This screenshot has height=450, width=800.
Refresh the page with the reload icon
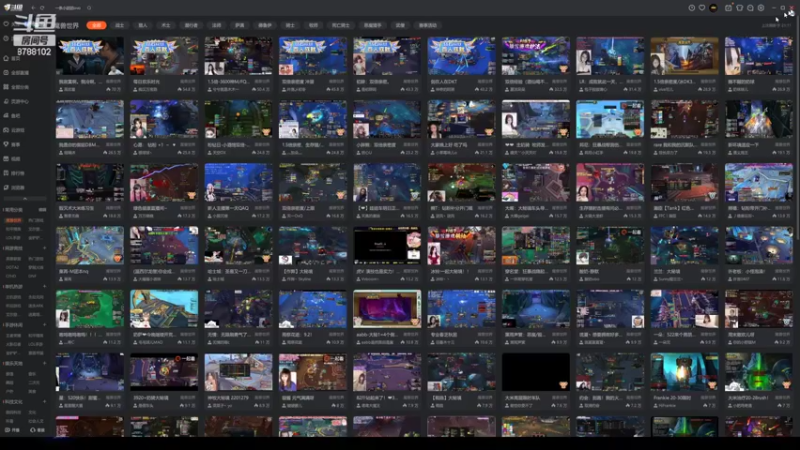tap(42, 8)
